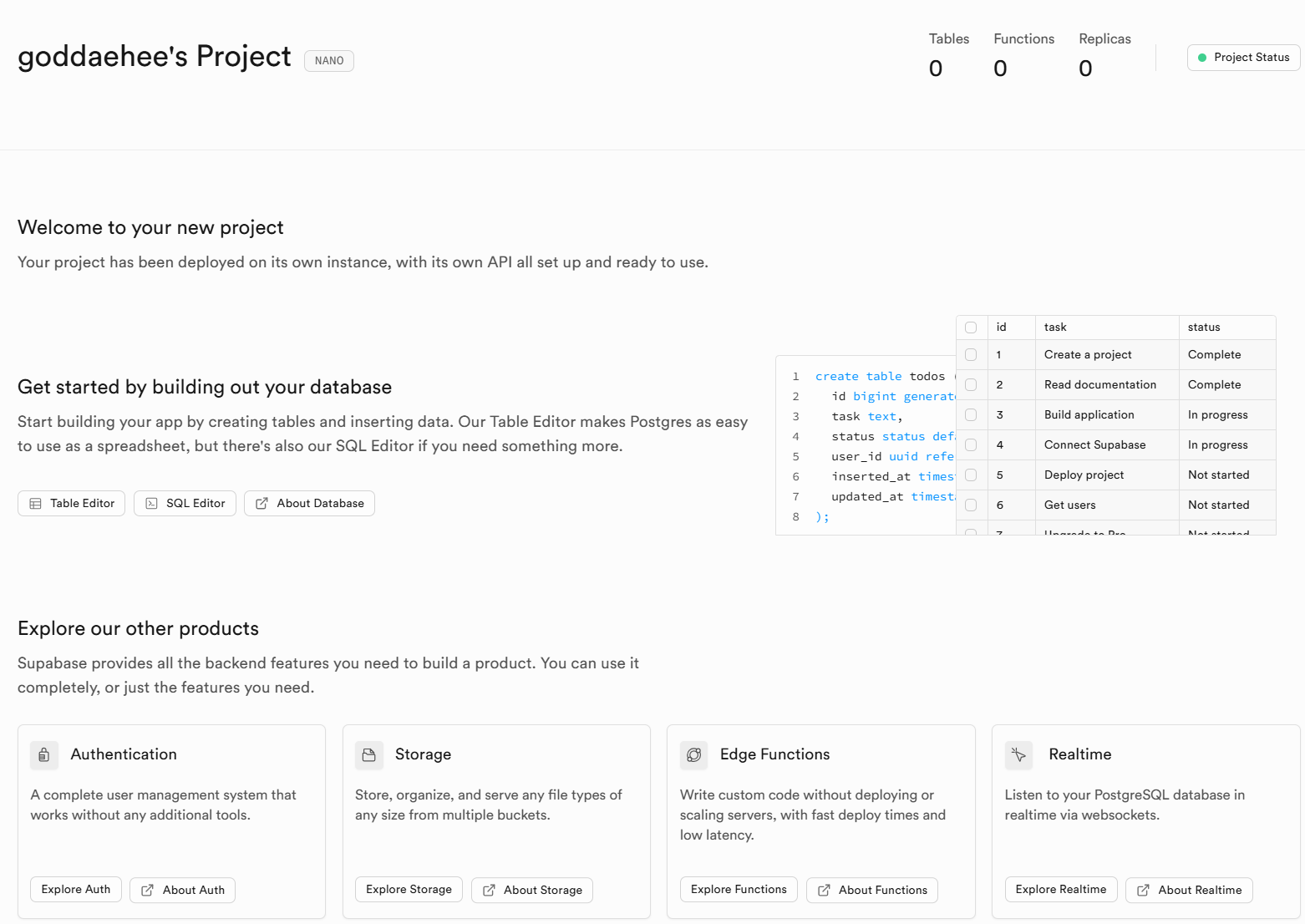Click Explore Storage button
The image size is (1305, 924).
pyautogui.click(x=409, y=890)
